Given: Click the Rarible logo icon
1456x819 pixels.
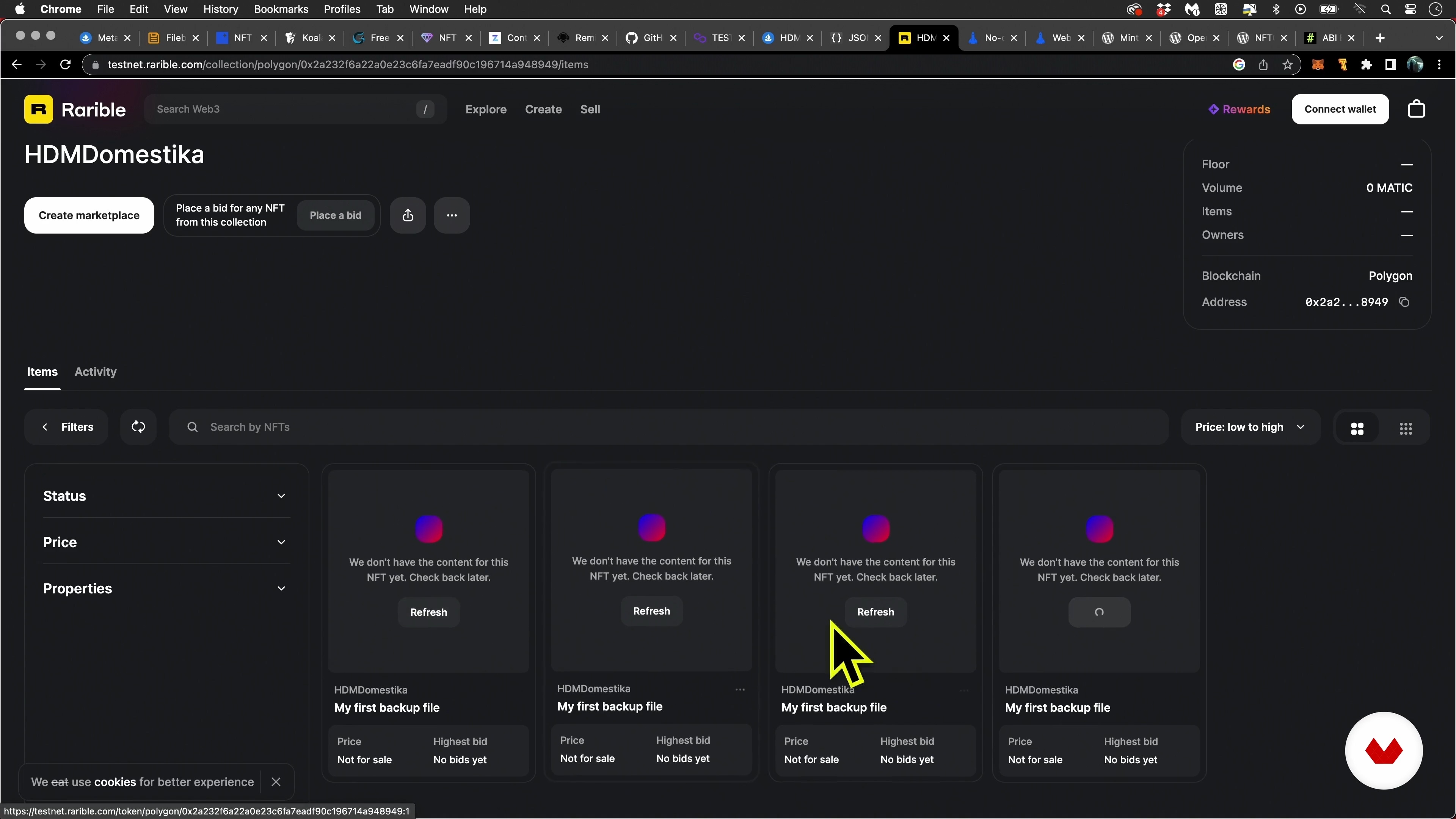Looking at the screenshot, I should 38,109.
